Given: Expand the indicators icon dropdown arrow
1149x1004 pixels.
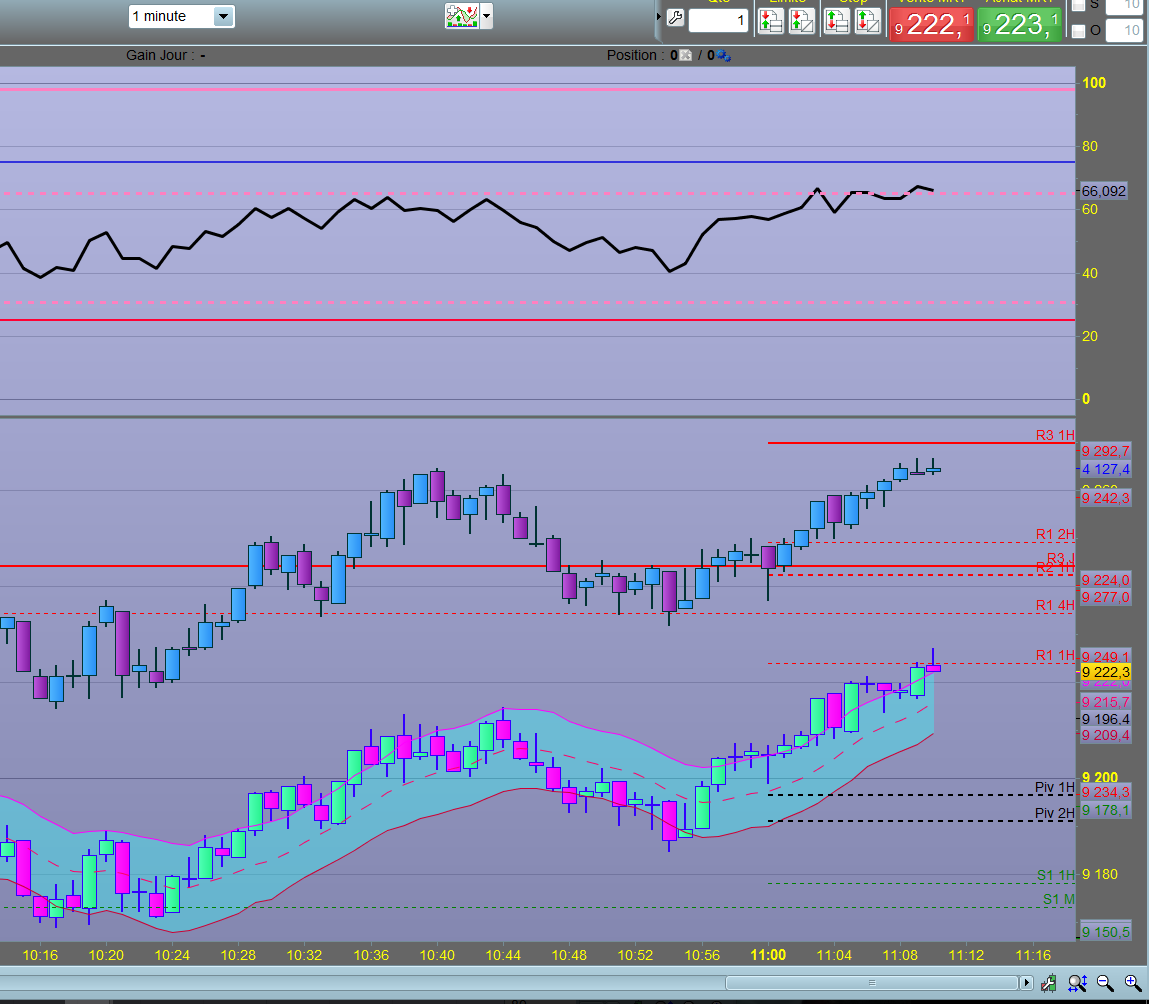Looking at the screenshot, I should 487,15.
